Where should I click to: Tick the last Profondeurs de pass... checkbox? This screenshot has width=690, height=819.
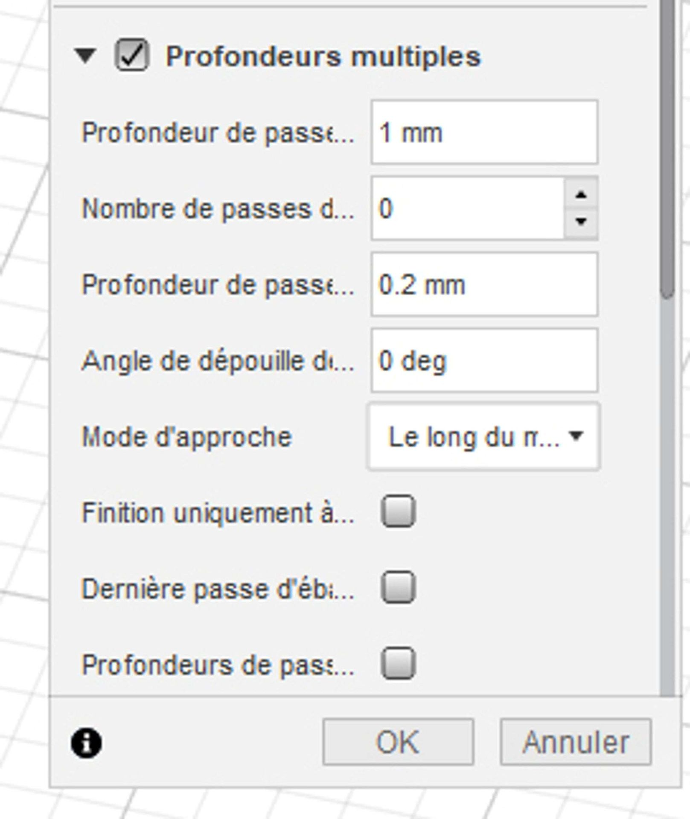[x=399, y=664]
